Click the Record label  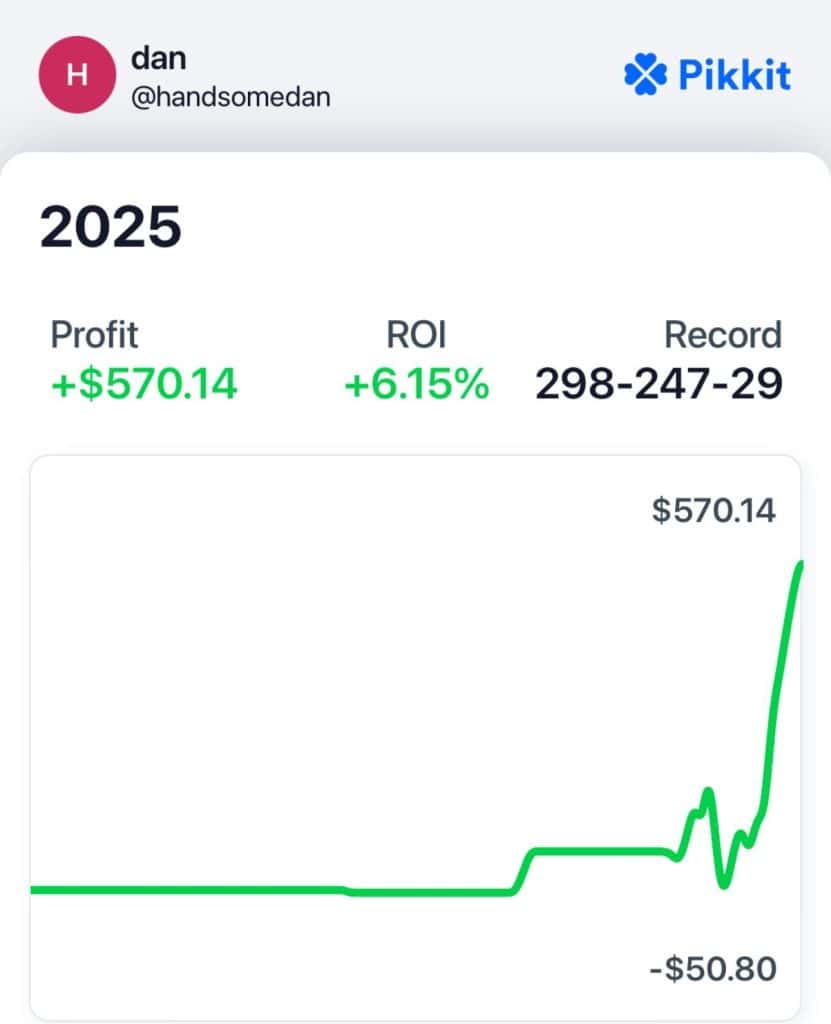[723, 335]
